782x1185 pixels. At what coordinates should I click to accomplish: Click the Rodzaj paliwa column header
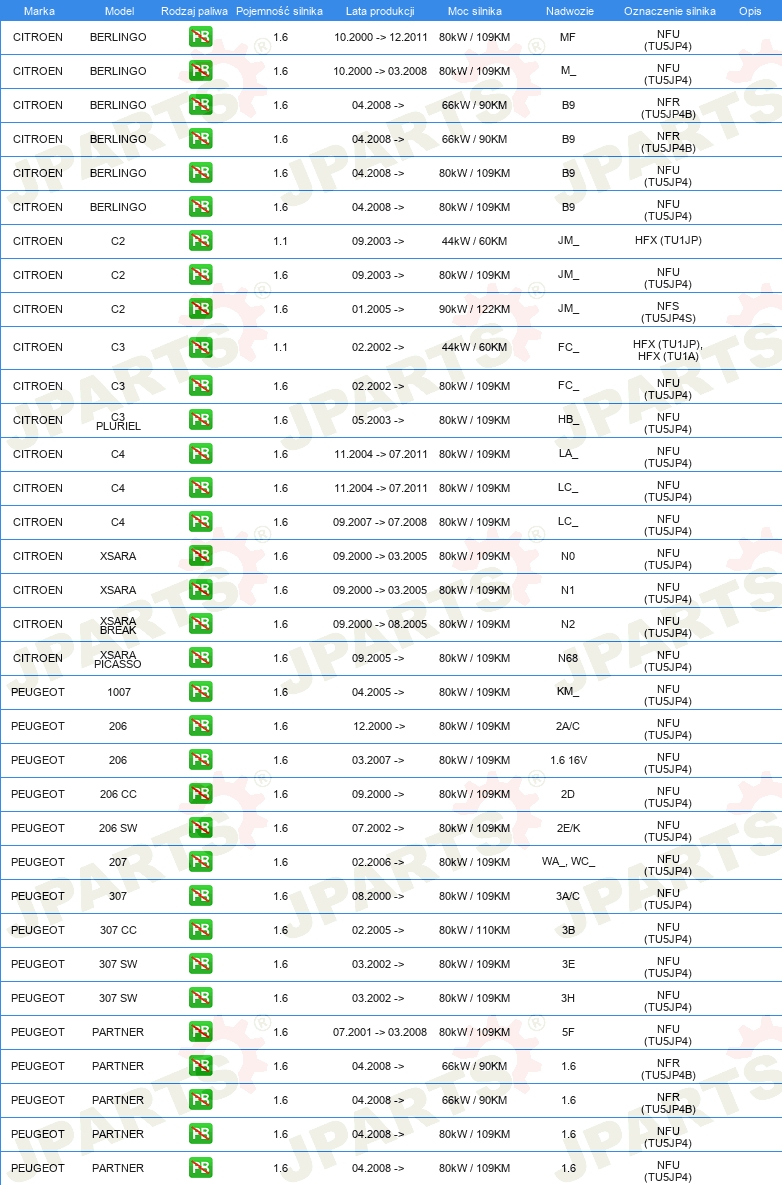coord(194,11)
